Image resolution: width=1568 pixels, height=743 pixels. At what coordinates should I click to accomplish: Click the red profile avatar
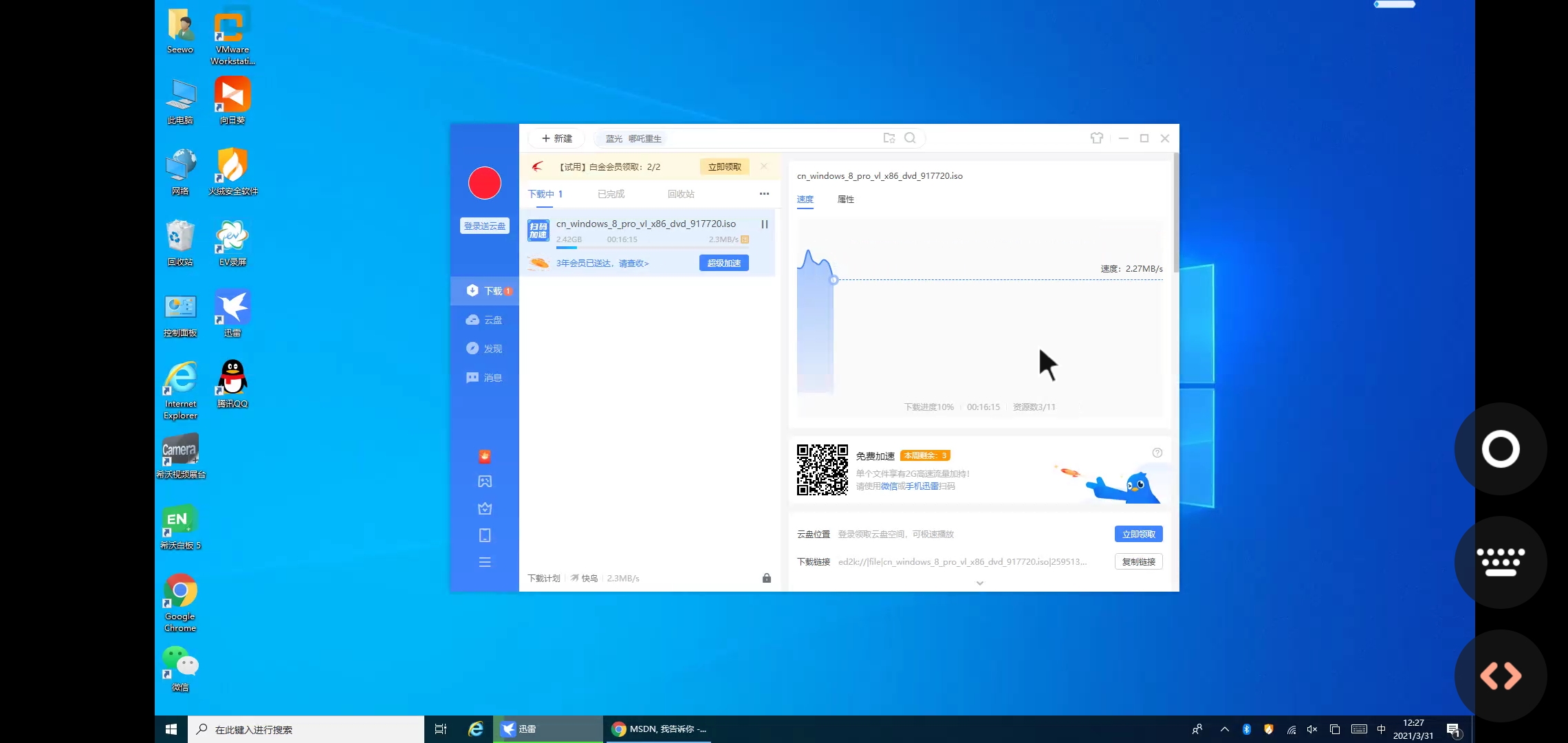coord(485,183)
